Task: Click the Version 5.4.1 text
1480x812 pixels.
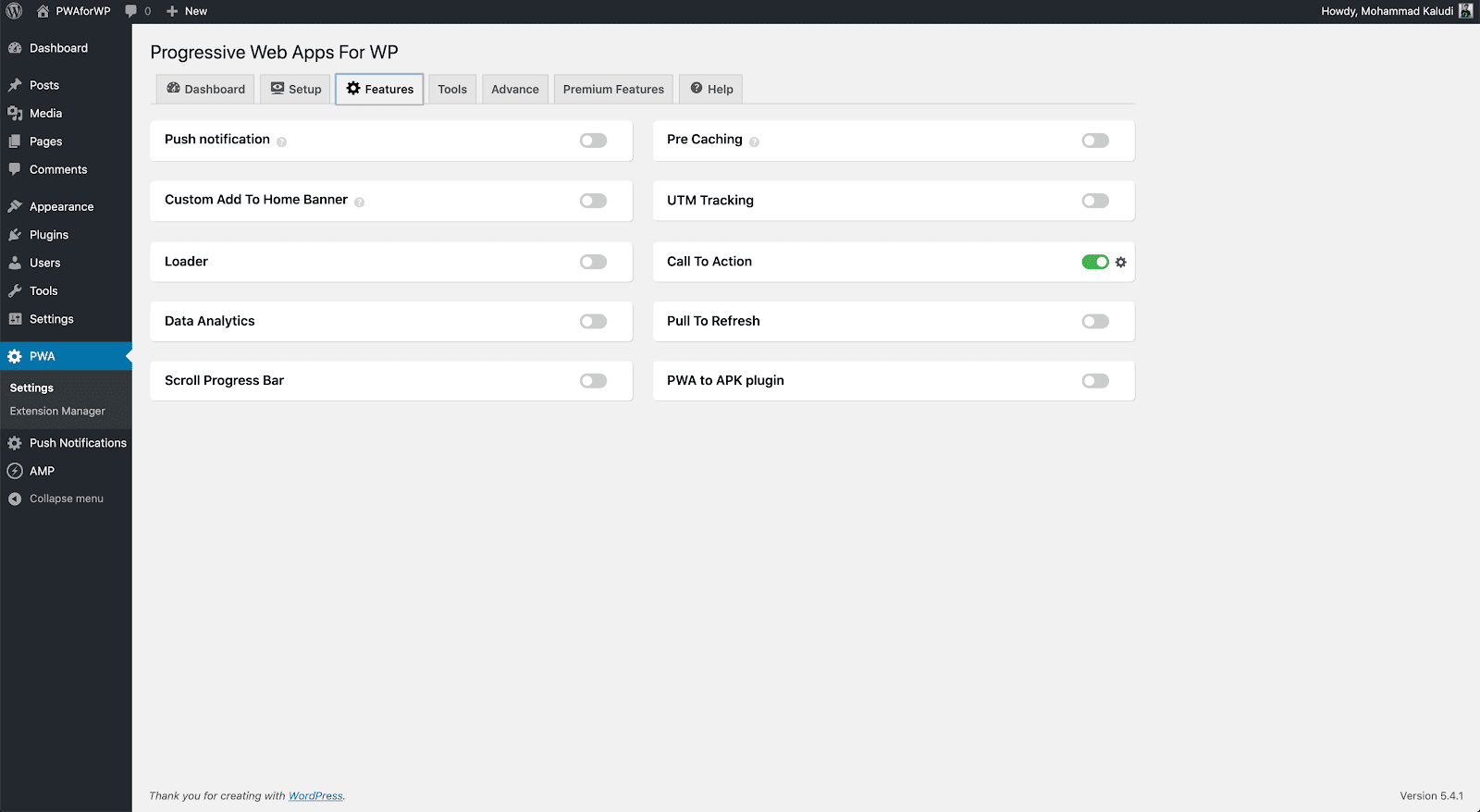Action: pyautogui.click(x=1431, y=795)
